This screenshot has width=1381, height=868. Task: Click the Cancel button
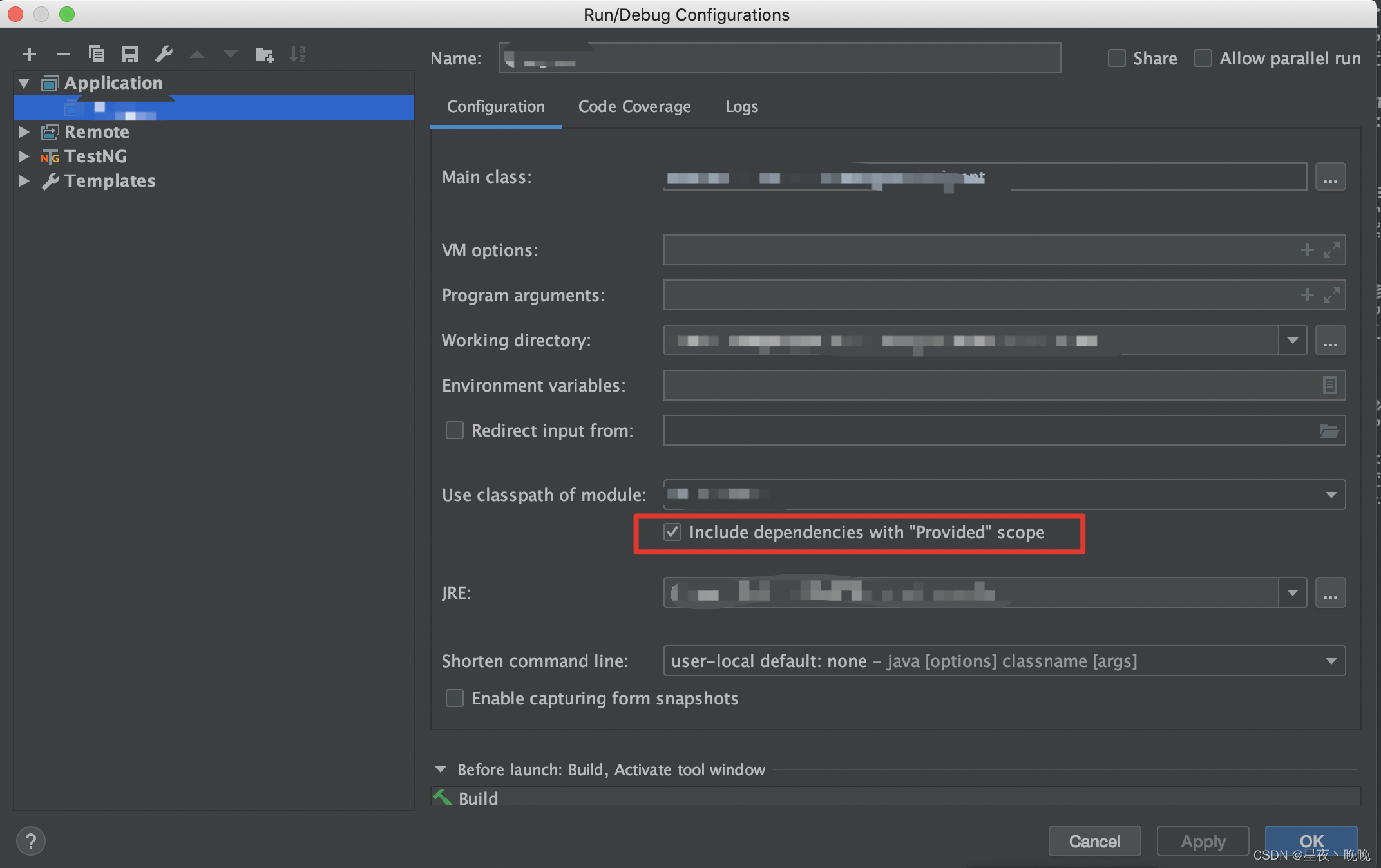pos(1094,842)
